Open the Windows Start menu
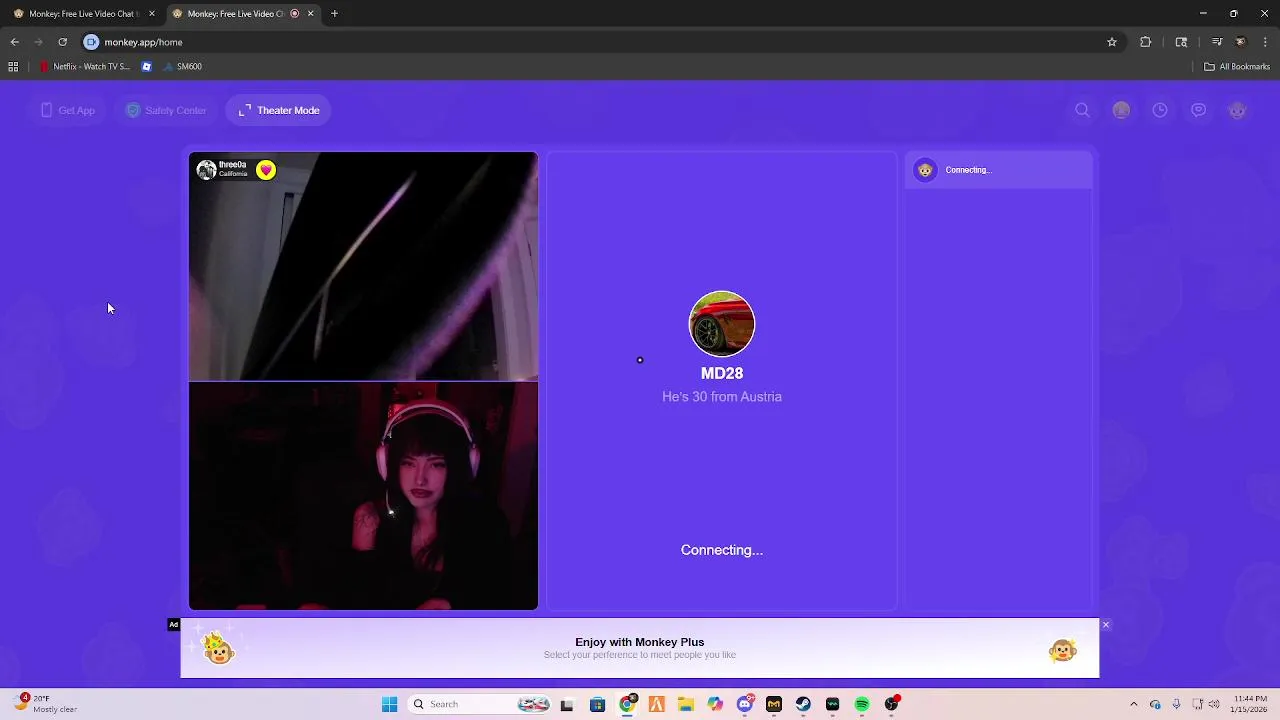This screenshot has width=1280, height=720. [389, 704]
